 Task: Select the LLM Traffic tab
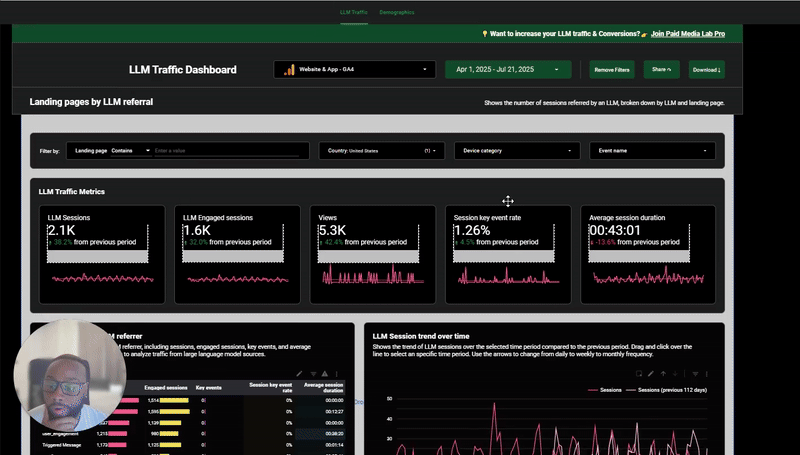(354, 12)
